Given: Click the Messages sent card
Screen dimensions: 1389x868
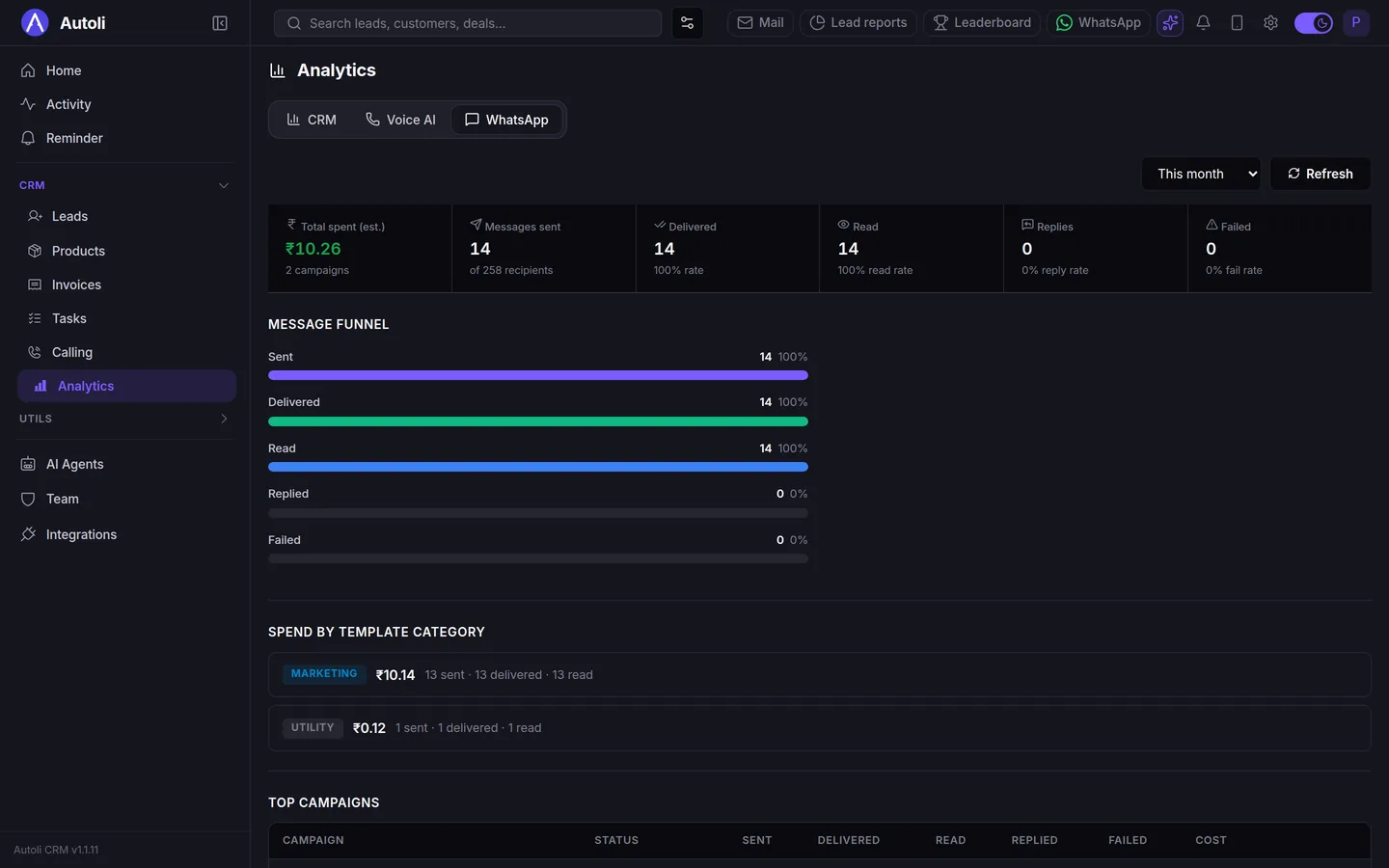Looking at the screenshot, I should 544,248.
